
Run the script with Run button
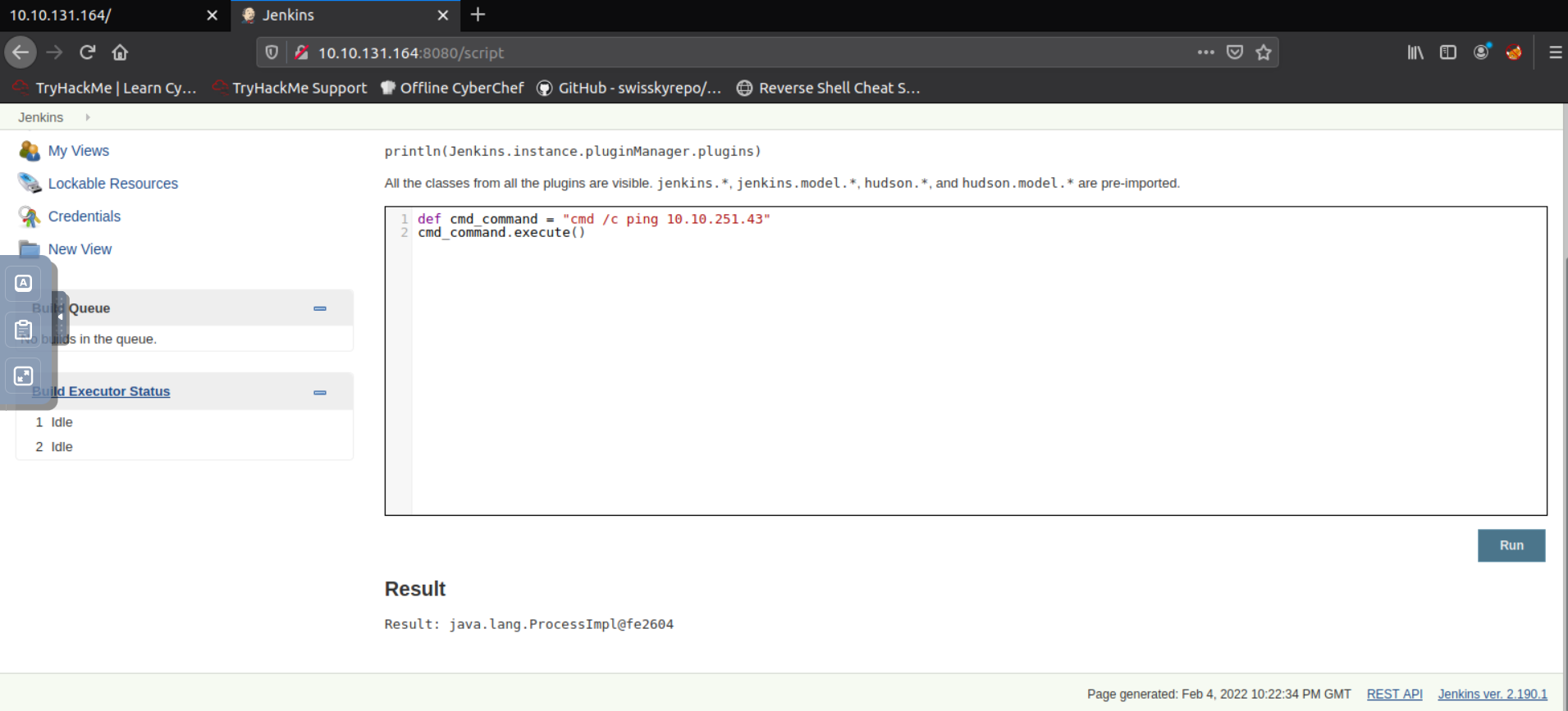click(x=1511, y=545)
